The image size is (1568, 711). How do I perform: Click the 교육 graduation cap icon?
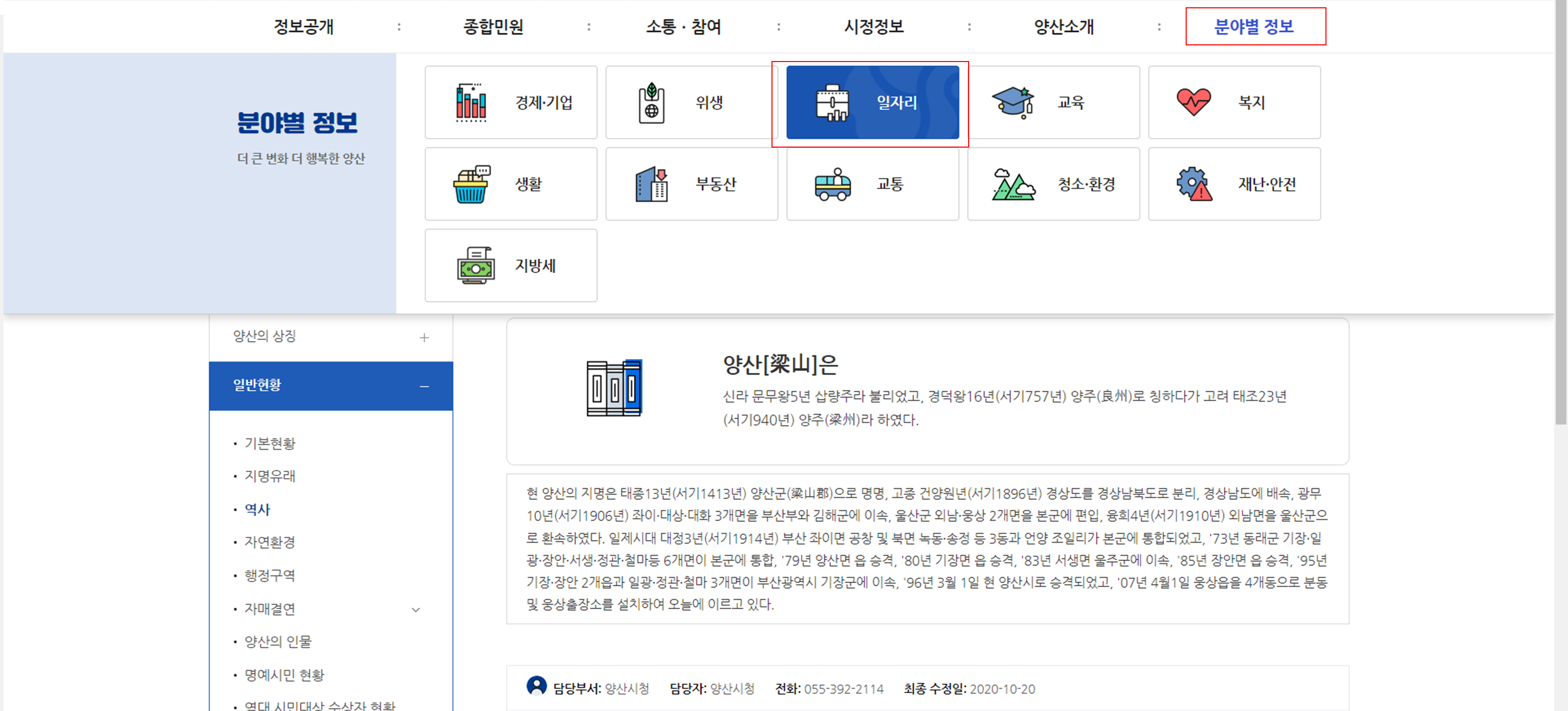1013,102
